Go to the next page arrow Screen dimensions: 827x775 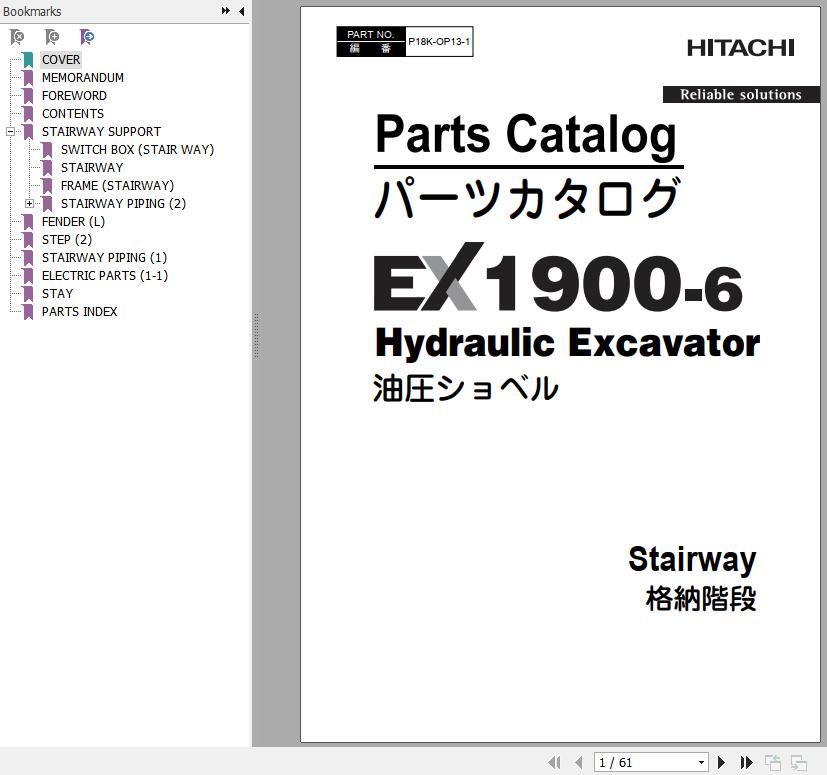click(722, 762)
